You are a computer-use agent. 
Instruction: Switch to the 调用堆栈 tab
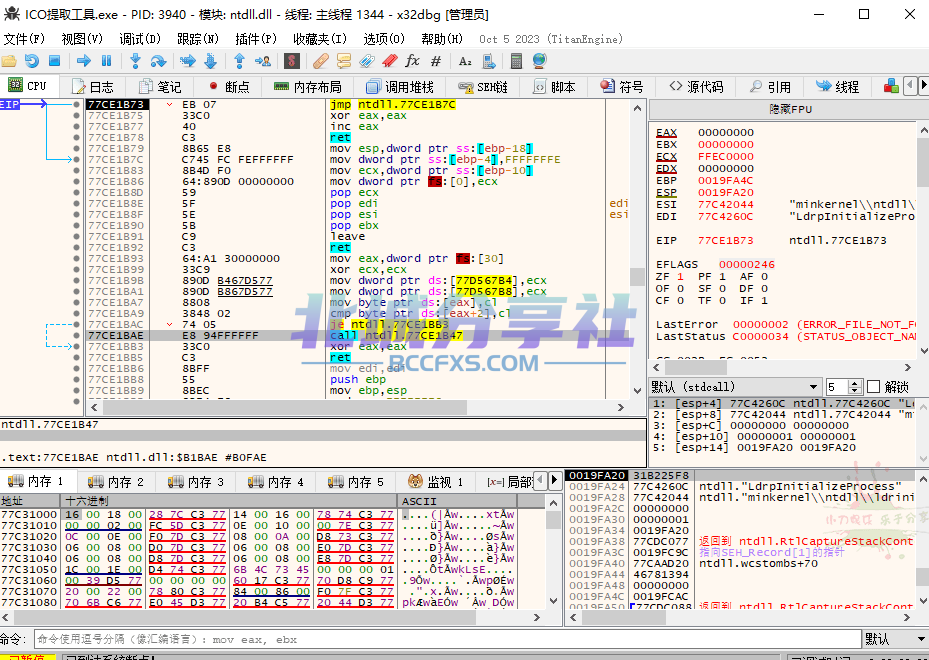(x=400, y=86)
